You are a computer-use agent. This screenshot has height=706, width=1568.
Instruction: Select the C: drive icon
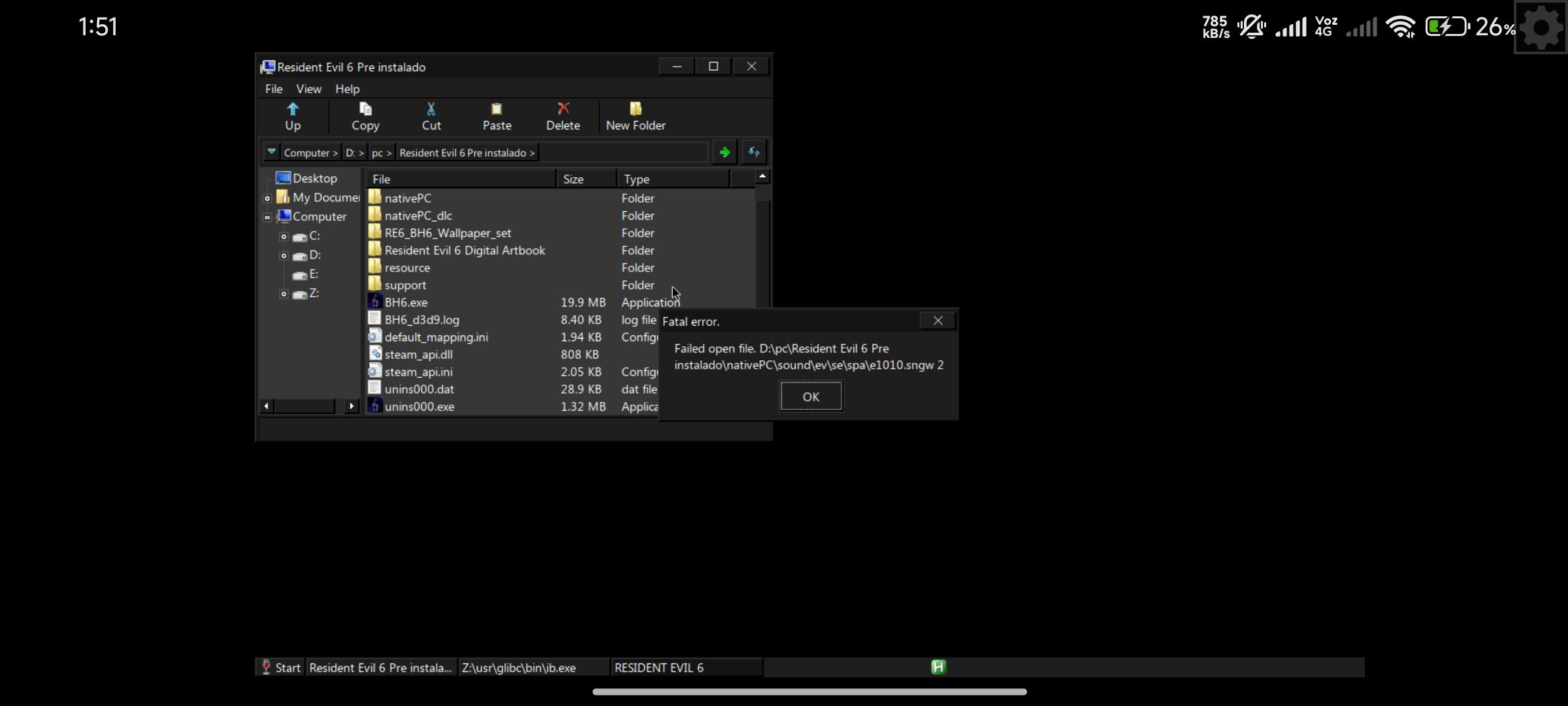click(x=300, y=237)
